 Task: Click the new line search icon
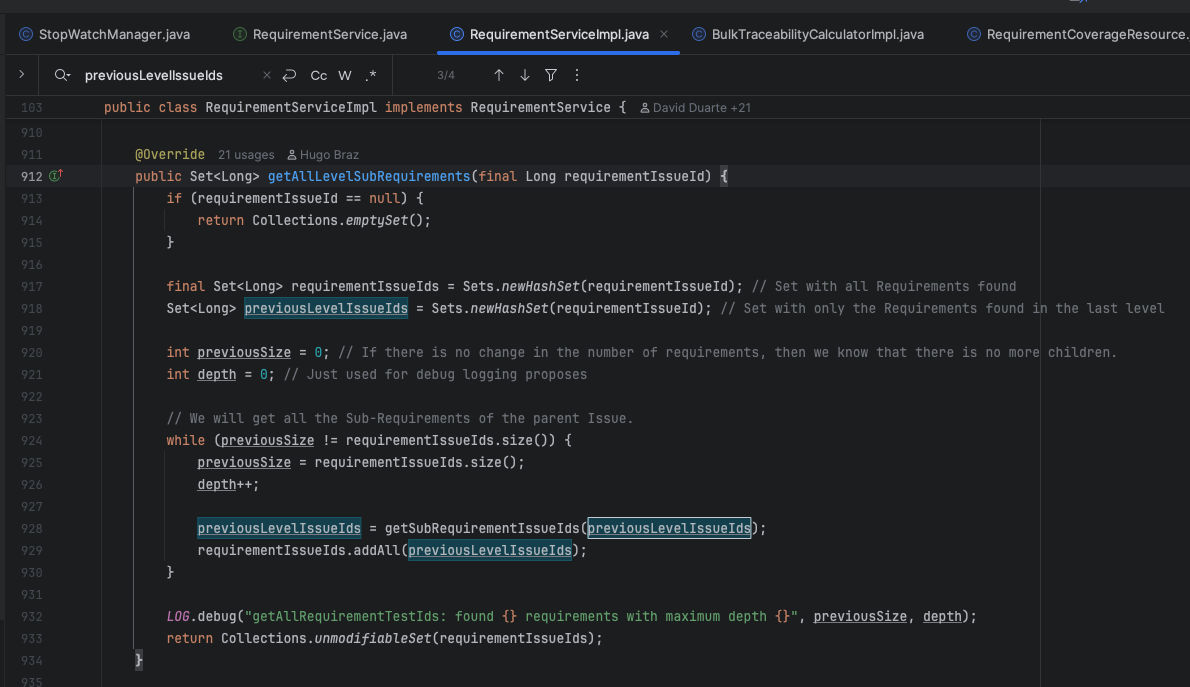(x=290, y=75)
